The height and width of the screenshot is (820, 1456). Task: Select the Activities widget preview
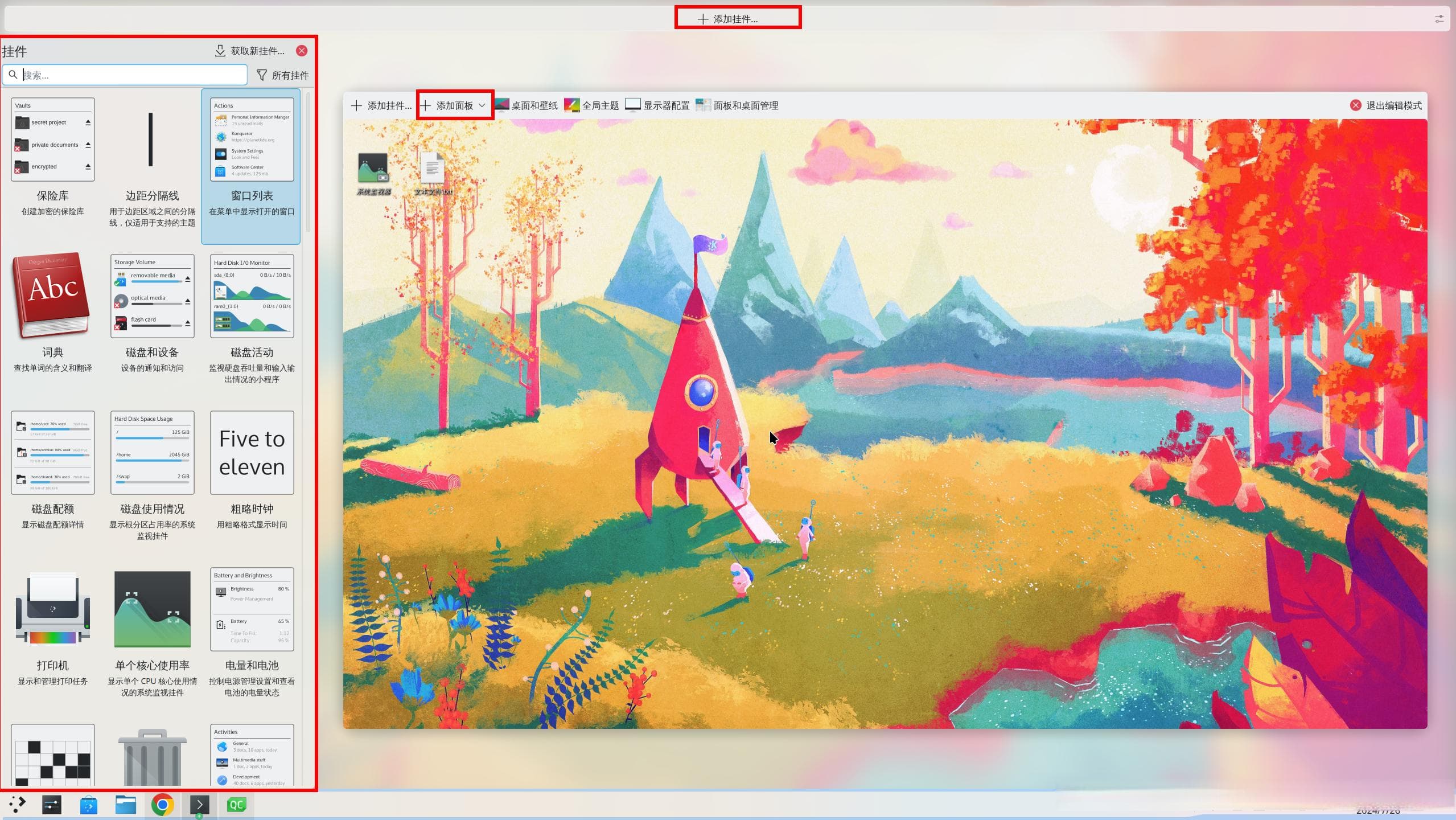pyautogui.click(x=252, y=755)
